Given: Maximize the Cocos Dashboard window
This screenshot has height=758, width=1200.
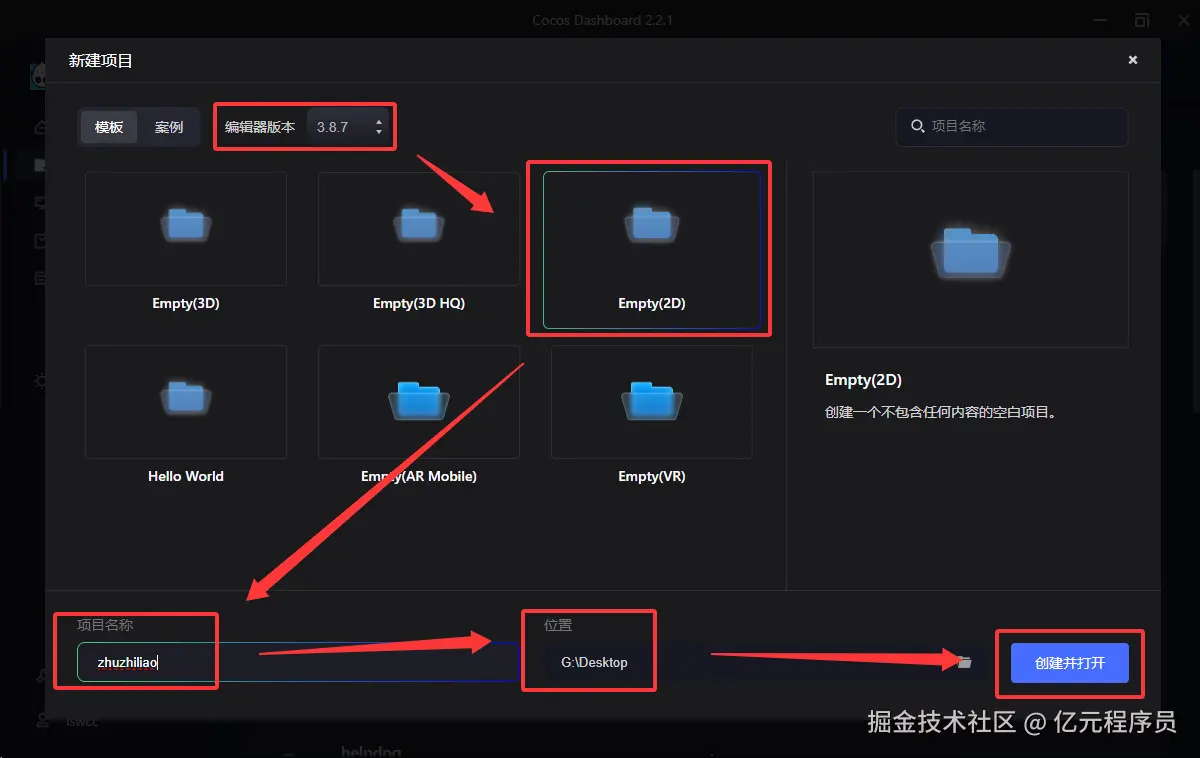Looking at the screenshot, I should (1141, 21).
